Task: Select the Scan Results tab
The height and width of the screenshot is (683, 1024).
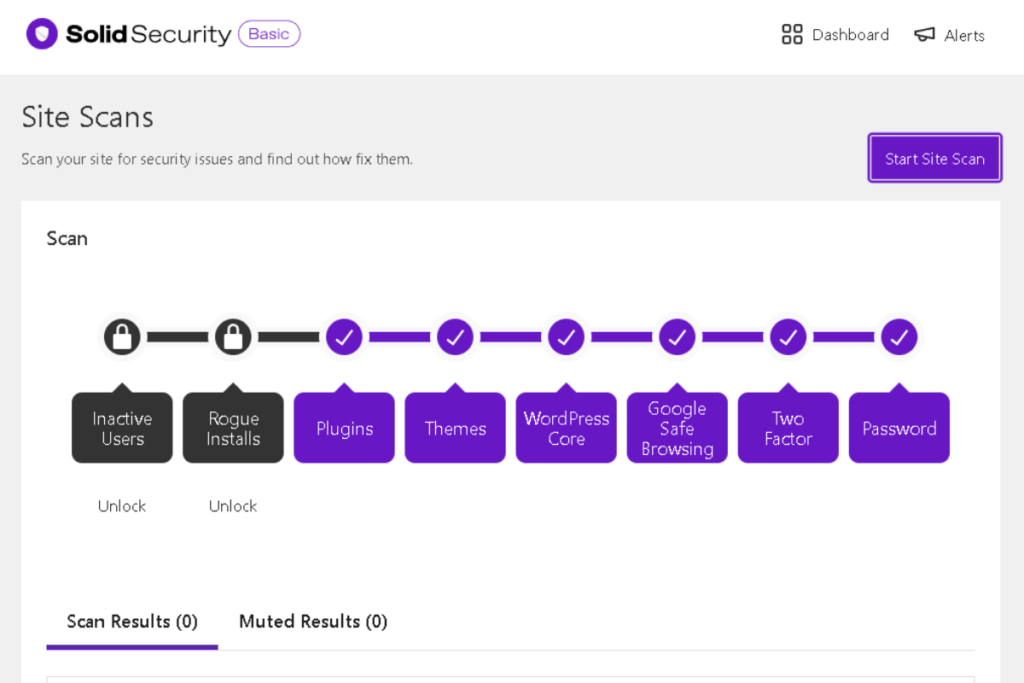Action: tap(131, 621)
